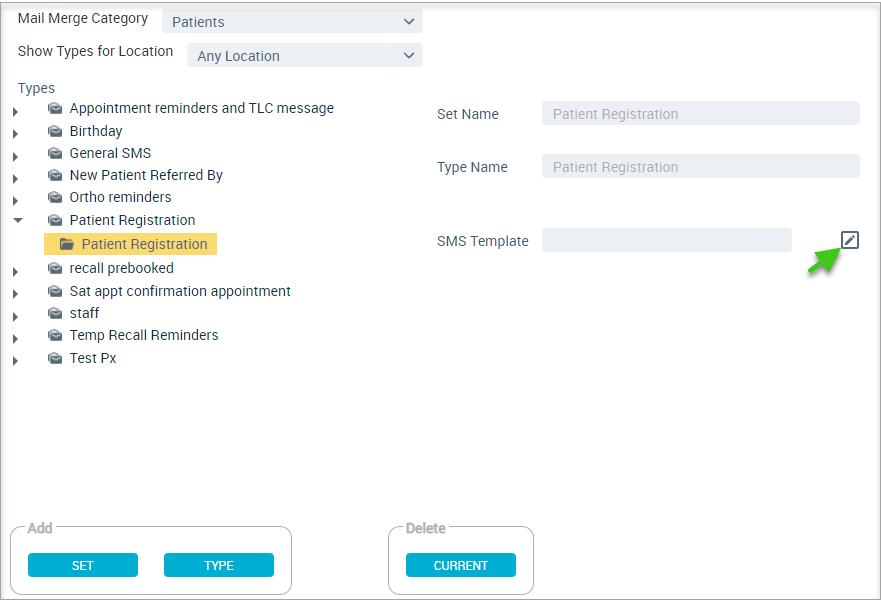This screenshot has width=881, height=600.
Task: Click the open folder icon of selected Patient Registration type
Action: coord(67,244)
